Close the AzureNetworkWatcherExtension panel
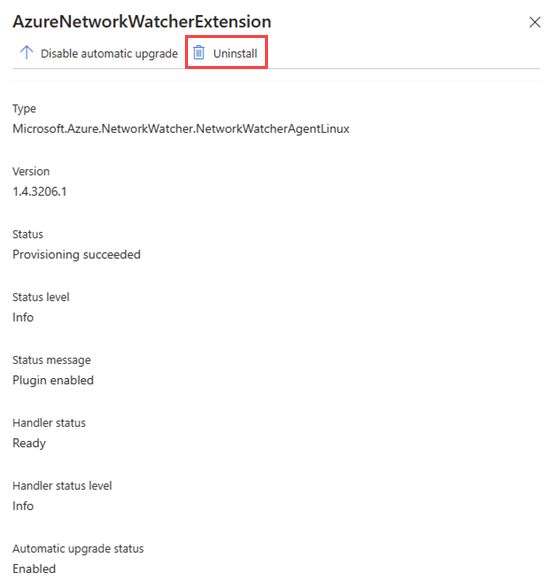Screen dimensions: 550x588 (534, 22)
